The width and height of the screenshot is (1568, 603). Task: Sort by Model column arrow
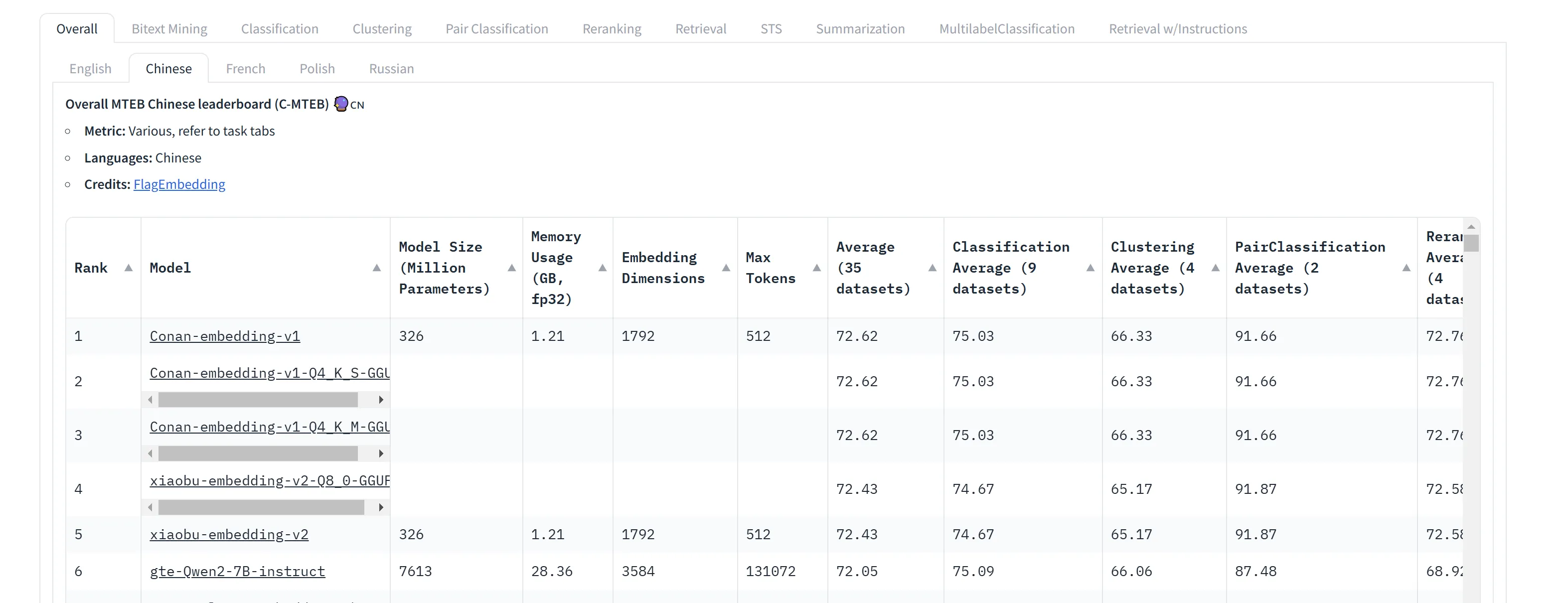377,268
